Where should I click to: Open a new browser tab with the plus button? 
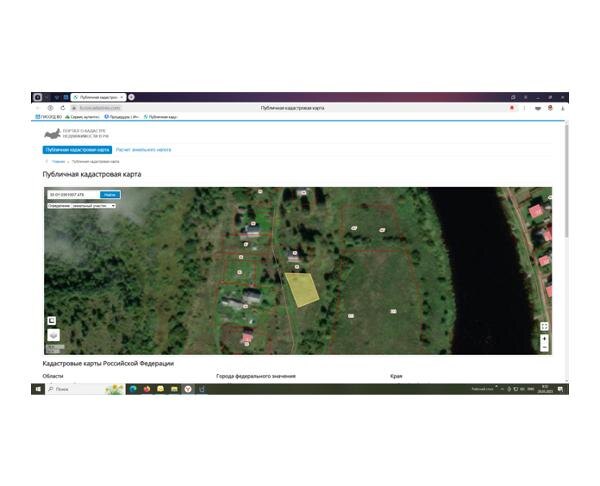[x=131, y=97]
